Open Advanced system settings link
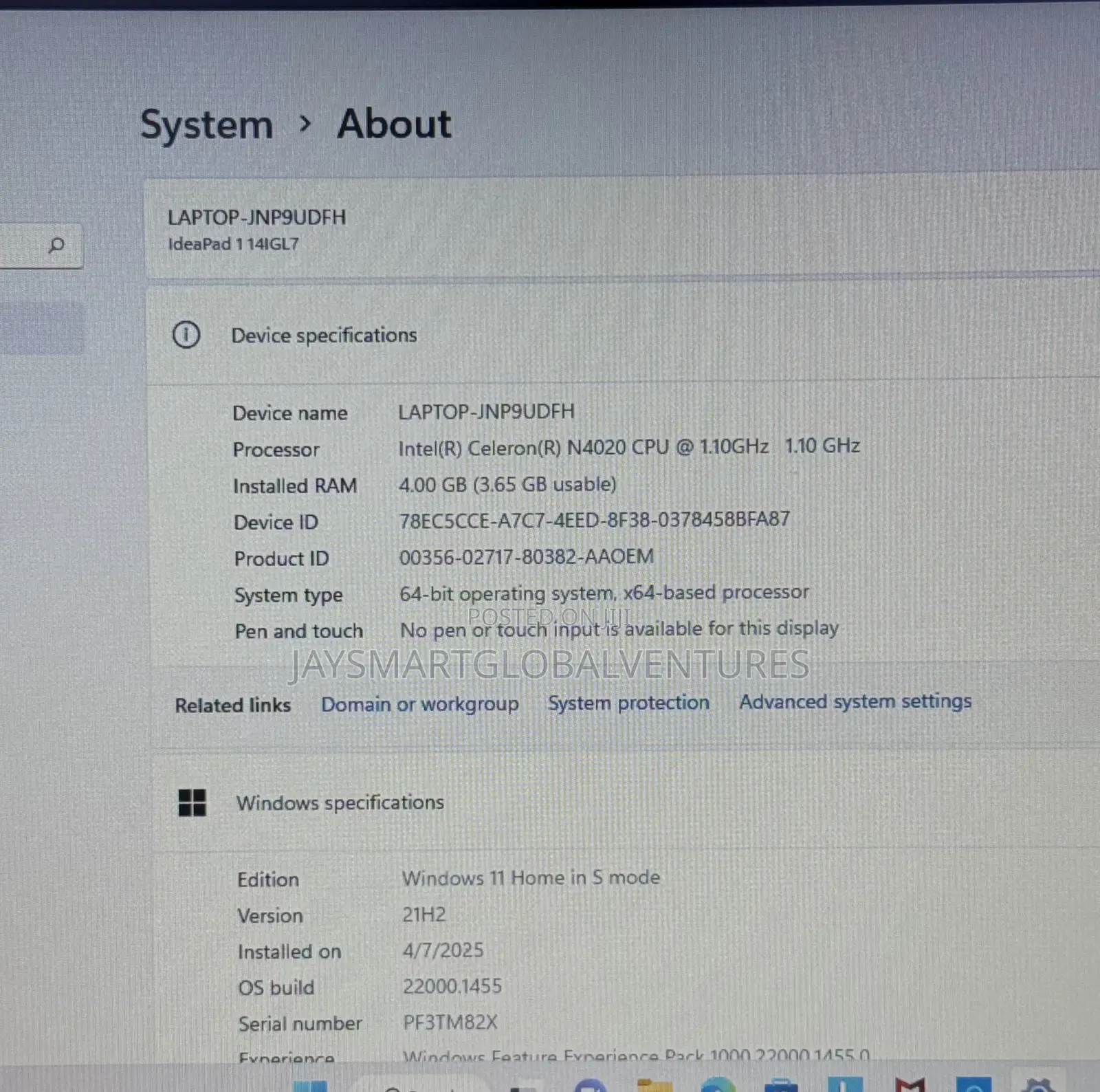The image size is (1100, 1092). click(x=855, y=701)
